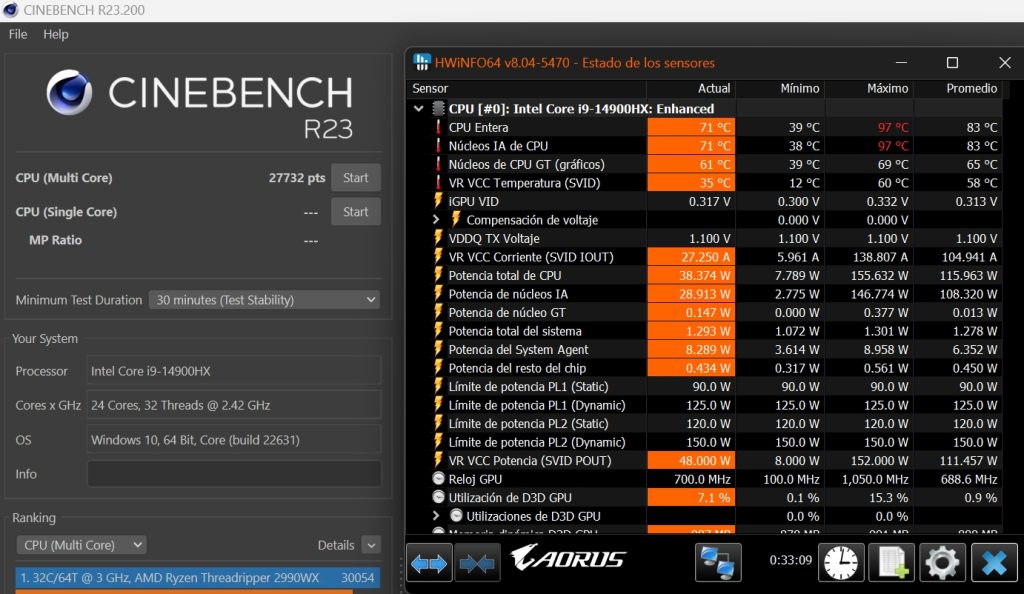
Task: Click the thermometer icon beside CPU Entera
Action: [x=439, y=127]
